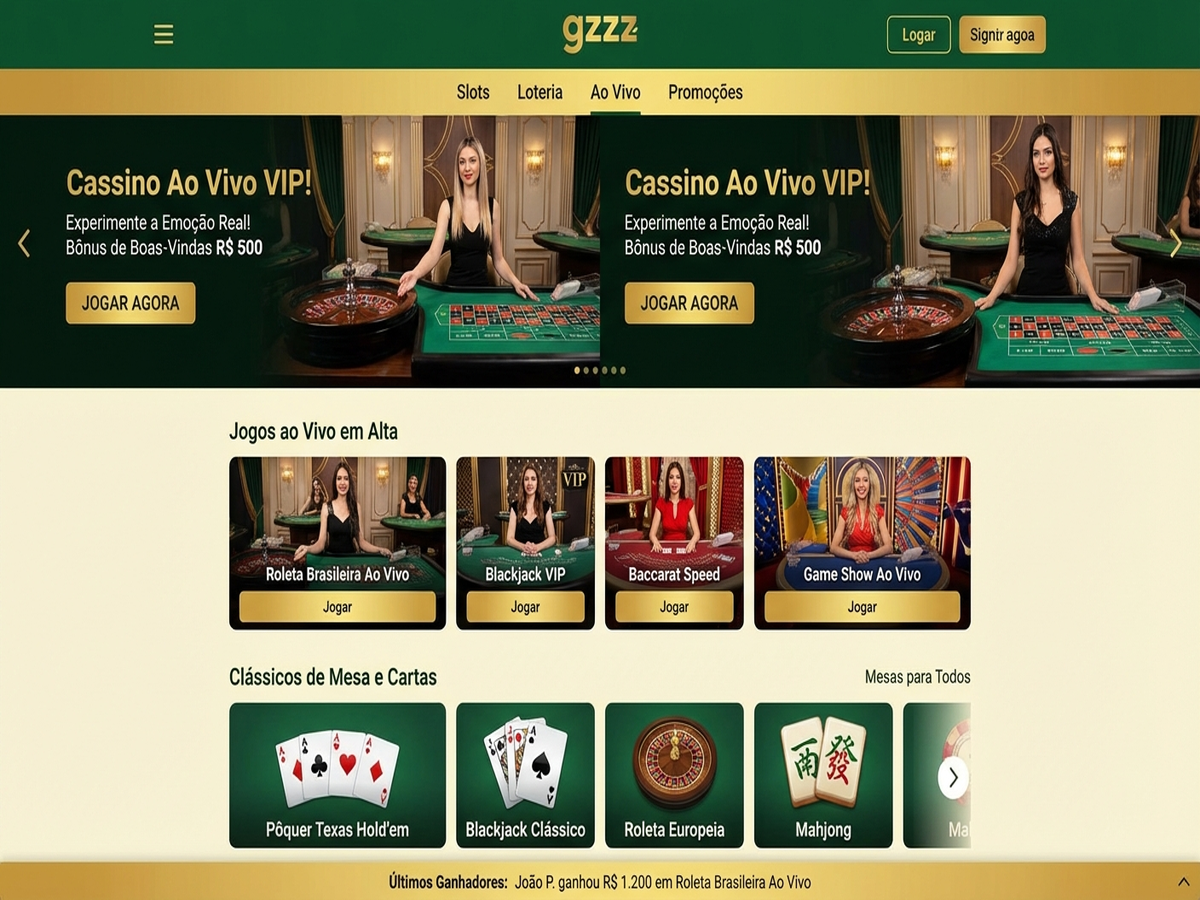Click the sign-up button in header
The width and height of the screenshot is (1200, 900).
(x=1002, y=35)
